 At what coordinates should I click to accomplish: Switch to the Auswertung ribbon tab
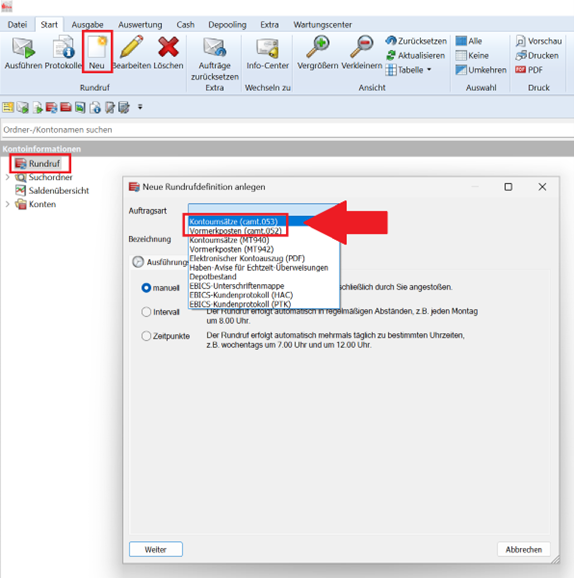click(x=140, y=25)
